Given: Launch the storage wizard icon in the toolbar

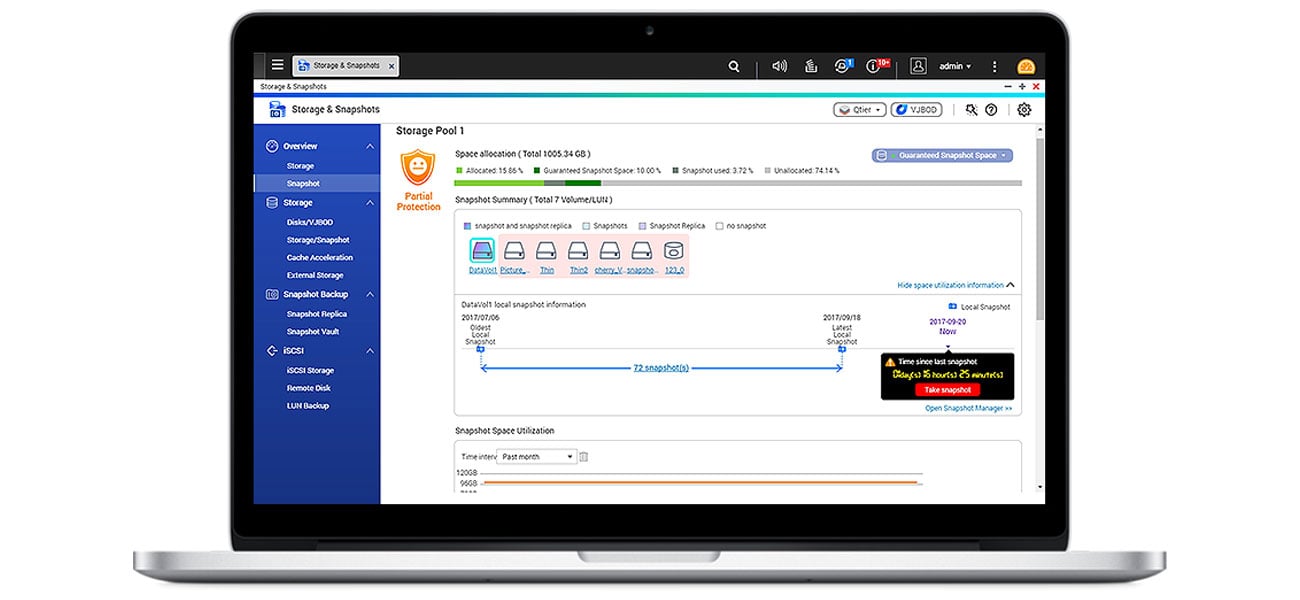Looking at the screenshot, I should [970, 109].
